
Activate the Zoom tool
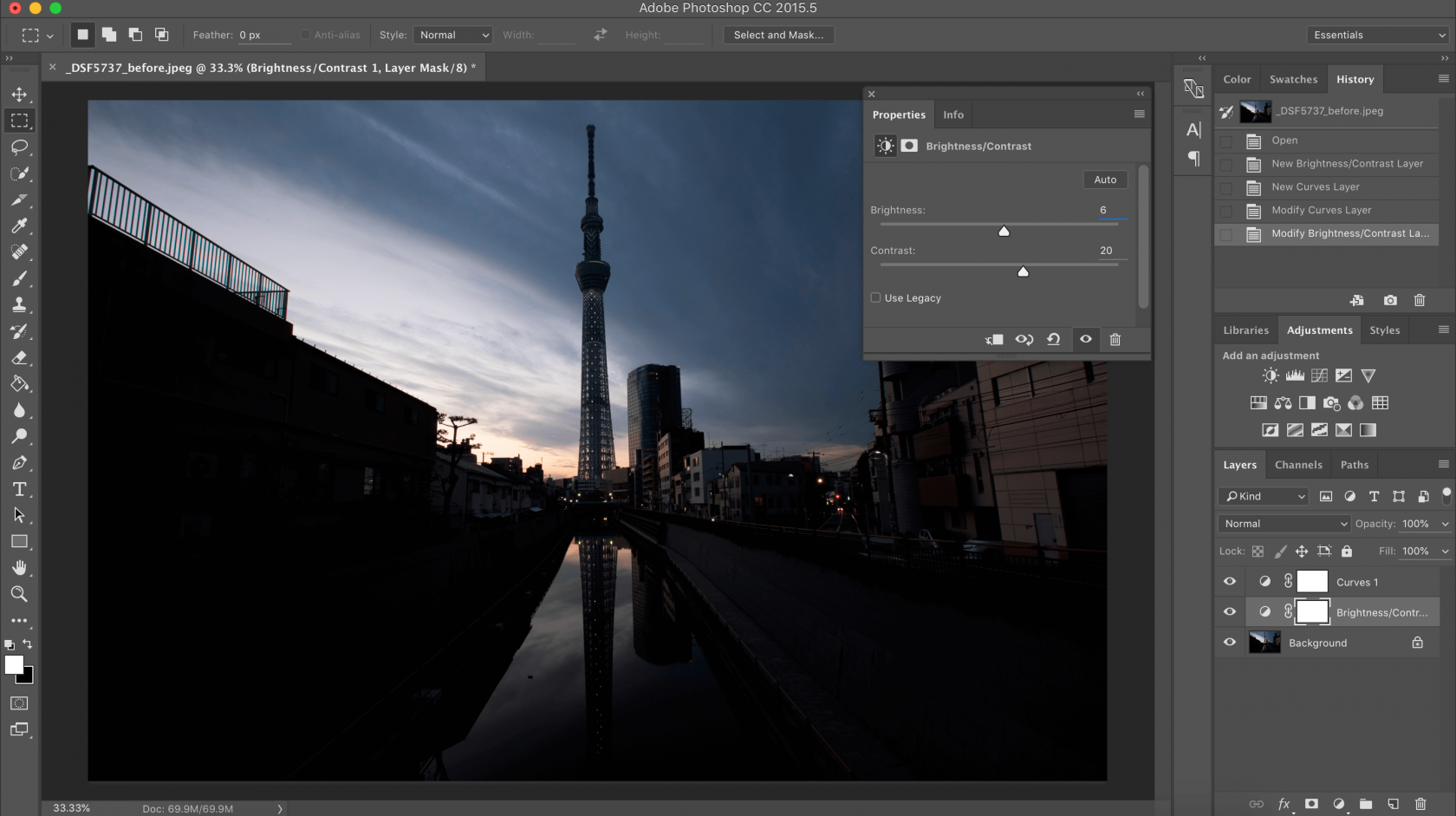[20, 594]
